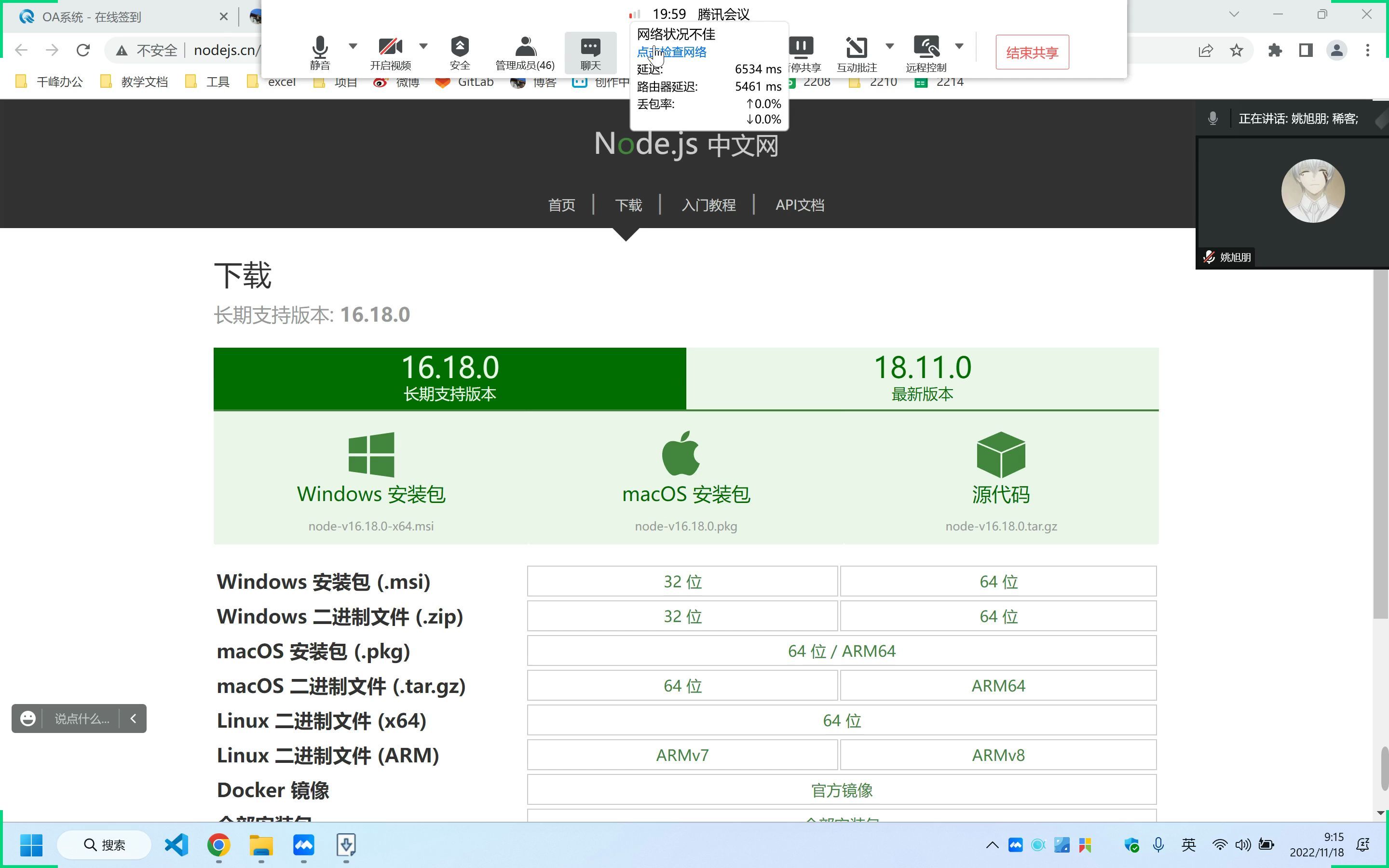Open Visual Studio Code from taskbar

tap(176, 845)
